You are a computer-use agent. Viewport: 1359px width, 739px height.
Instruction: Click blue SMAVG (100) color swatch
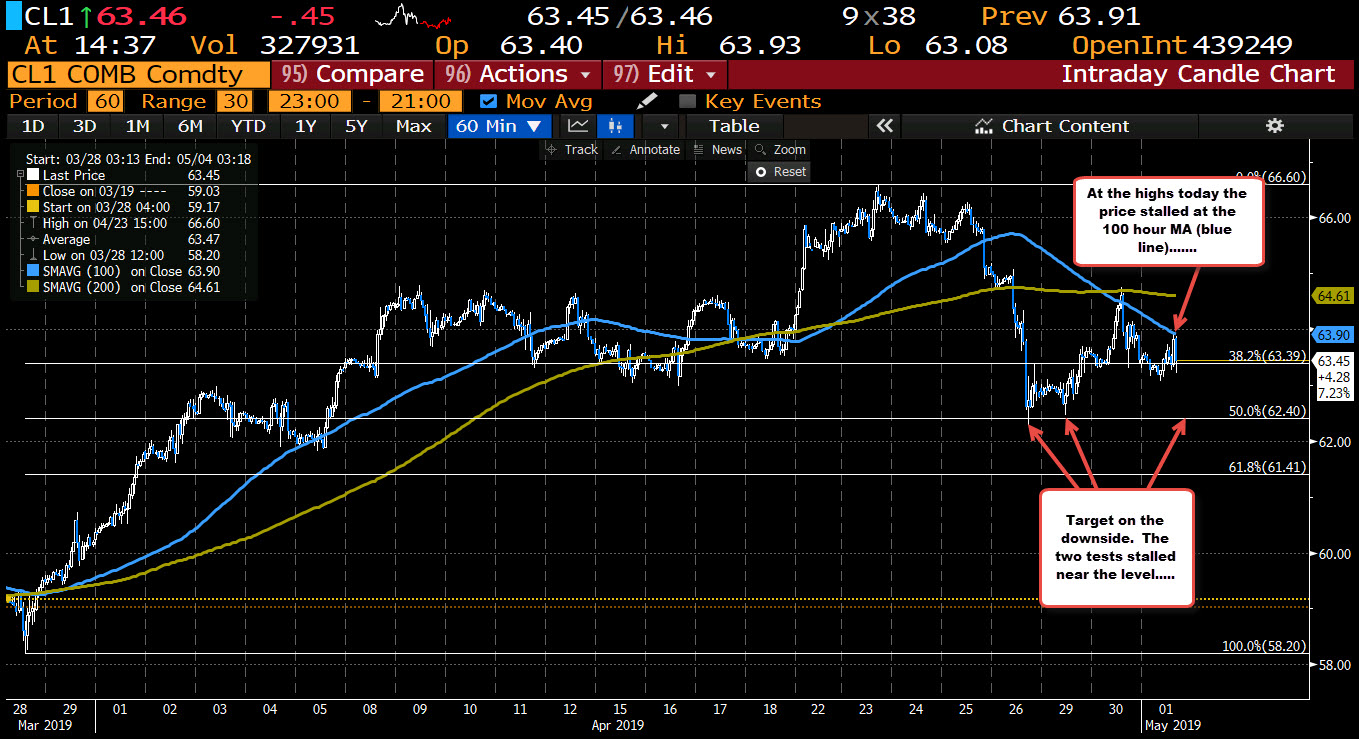[32, 271]
